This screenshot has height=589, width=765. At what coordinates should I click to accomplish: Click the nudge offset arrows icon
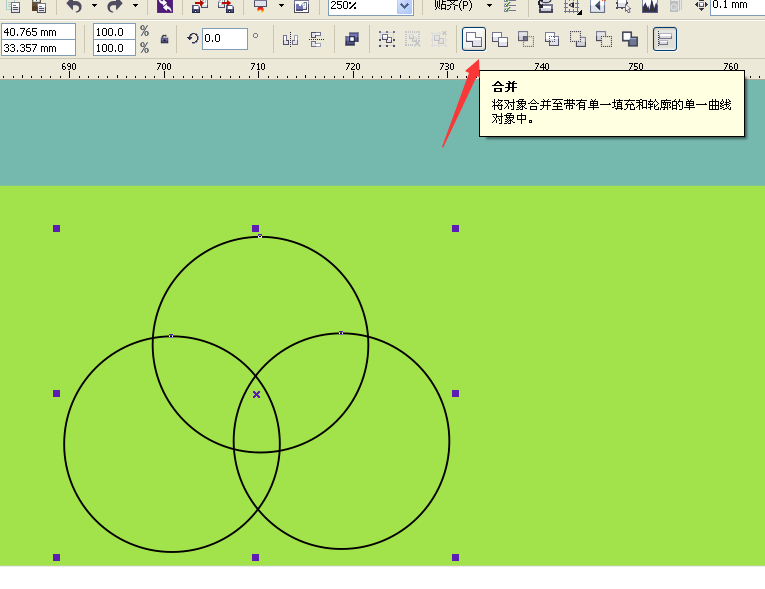click(701, 6)
